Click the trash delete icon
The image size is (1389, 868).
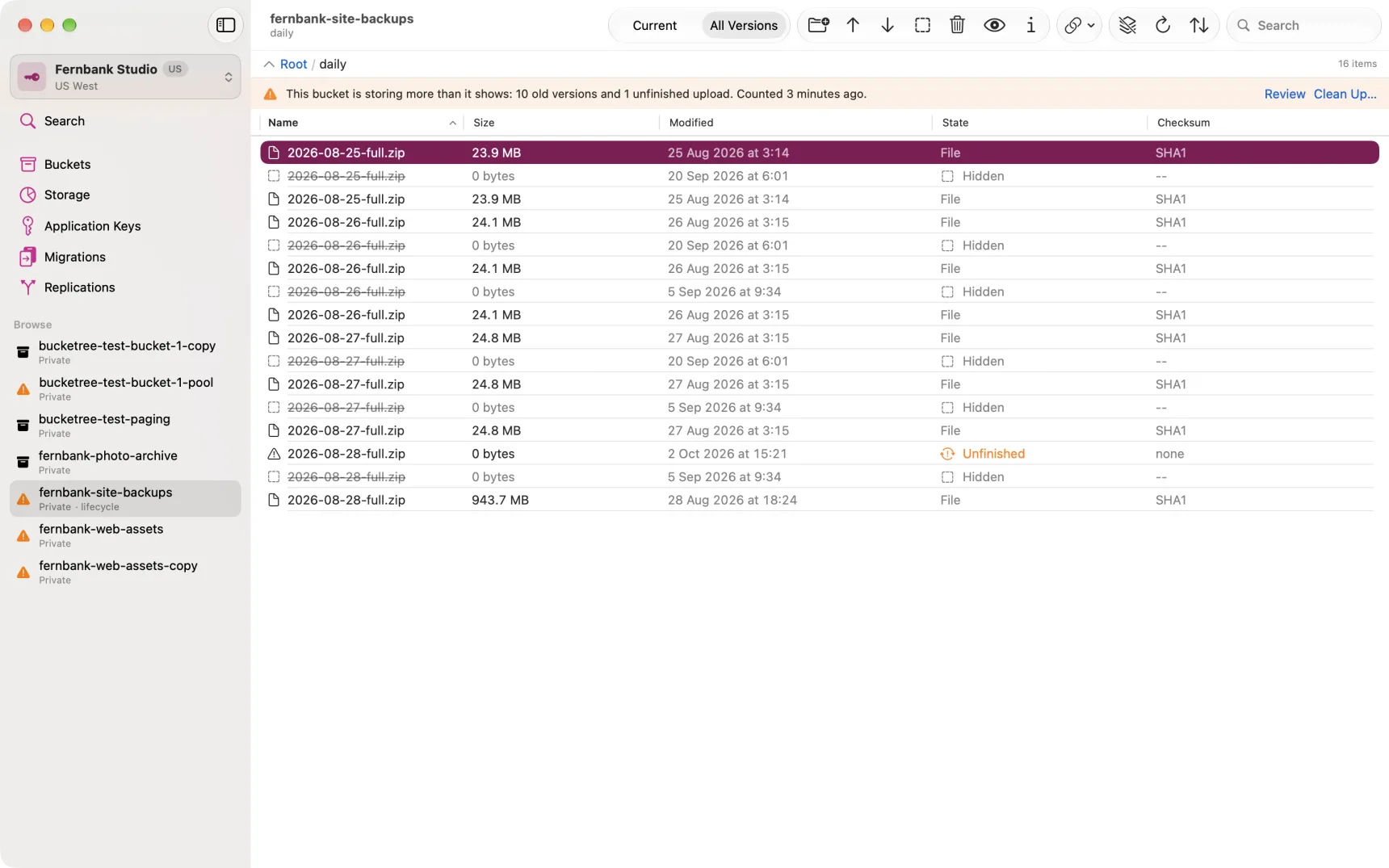click(x=957, y=25)
